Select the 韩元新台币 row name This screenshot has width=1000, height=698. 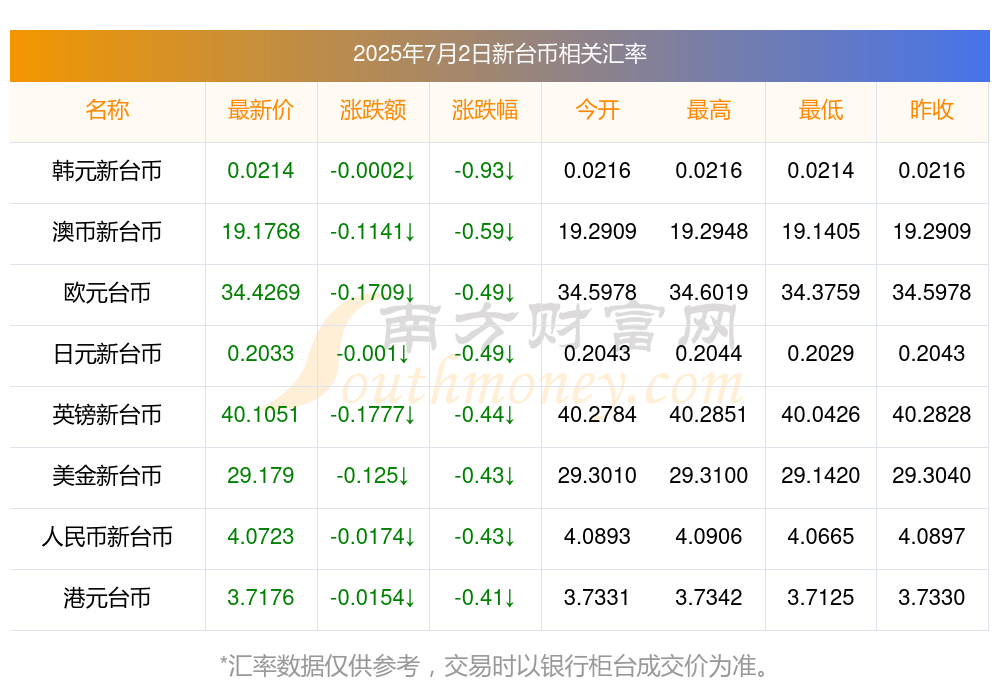107,170
